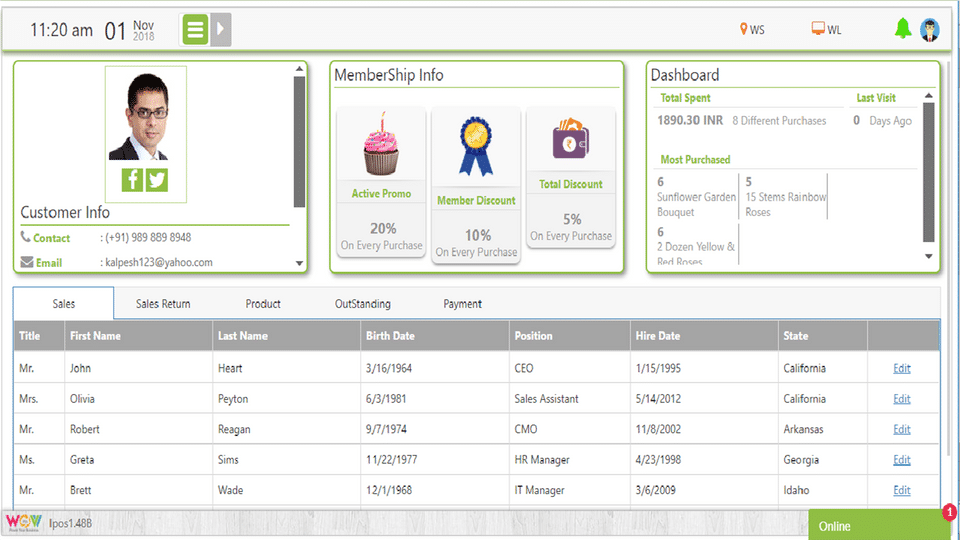The width and height of the screenshot is (960, 540).
Task: Open the user avatar profile
Action: pyautogui.click(x=929, y=29)
